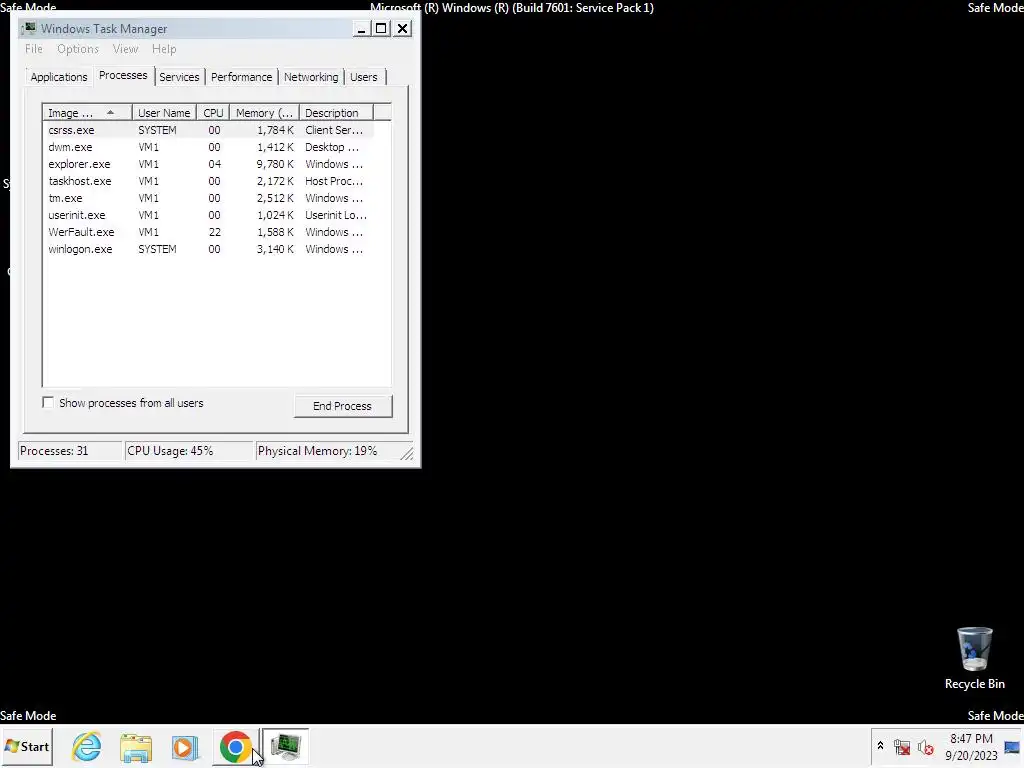Select the Processes tab

[123, 75]
